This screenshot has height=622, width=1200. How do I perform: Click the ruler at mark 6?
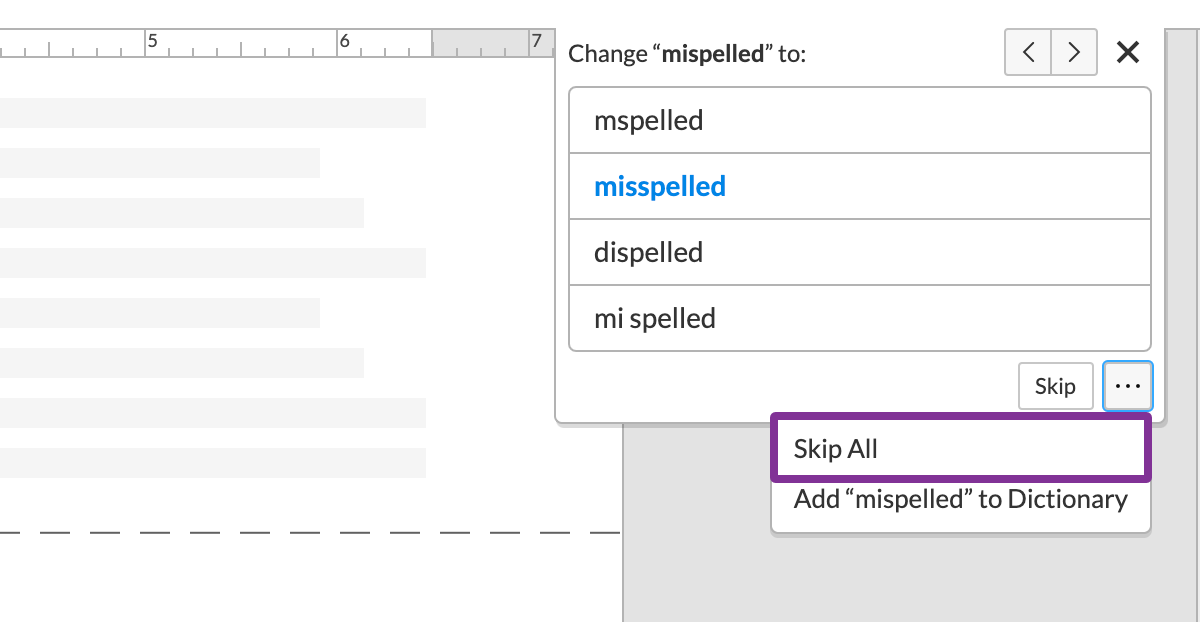343,41
